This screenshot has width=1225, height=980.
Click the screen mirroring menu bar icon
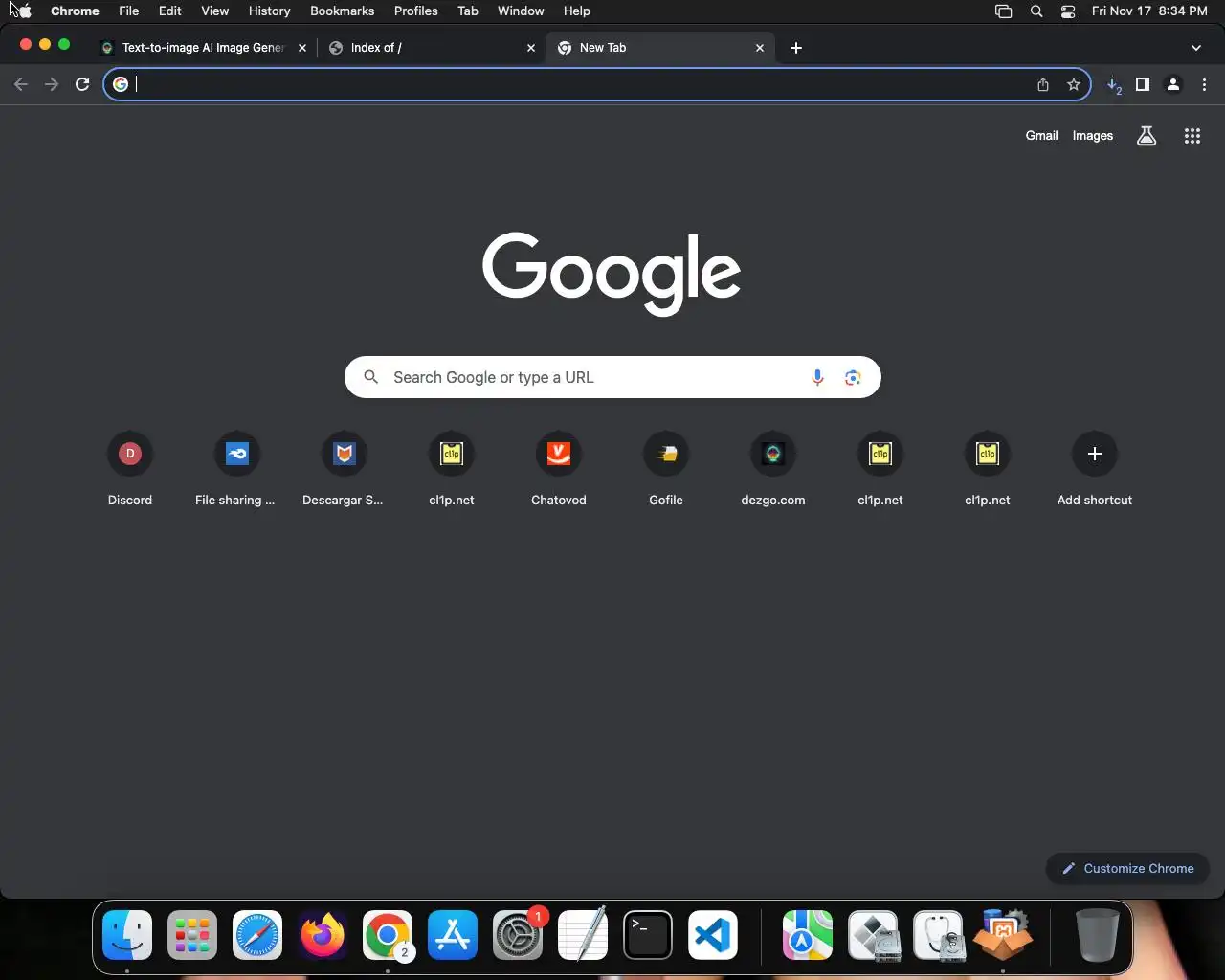1003,11
